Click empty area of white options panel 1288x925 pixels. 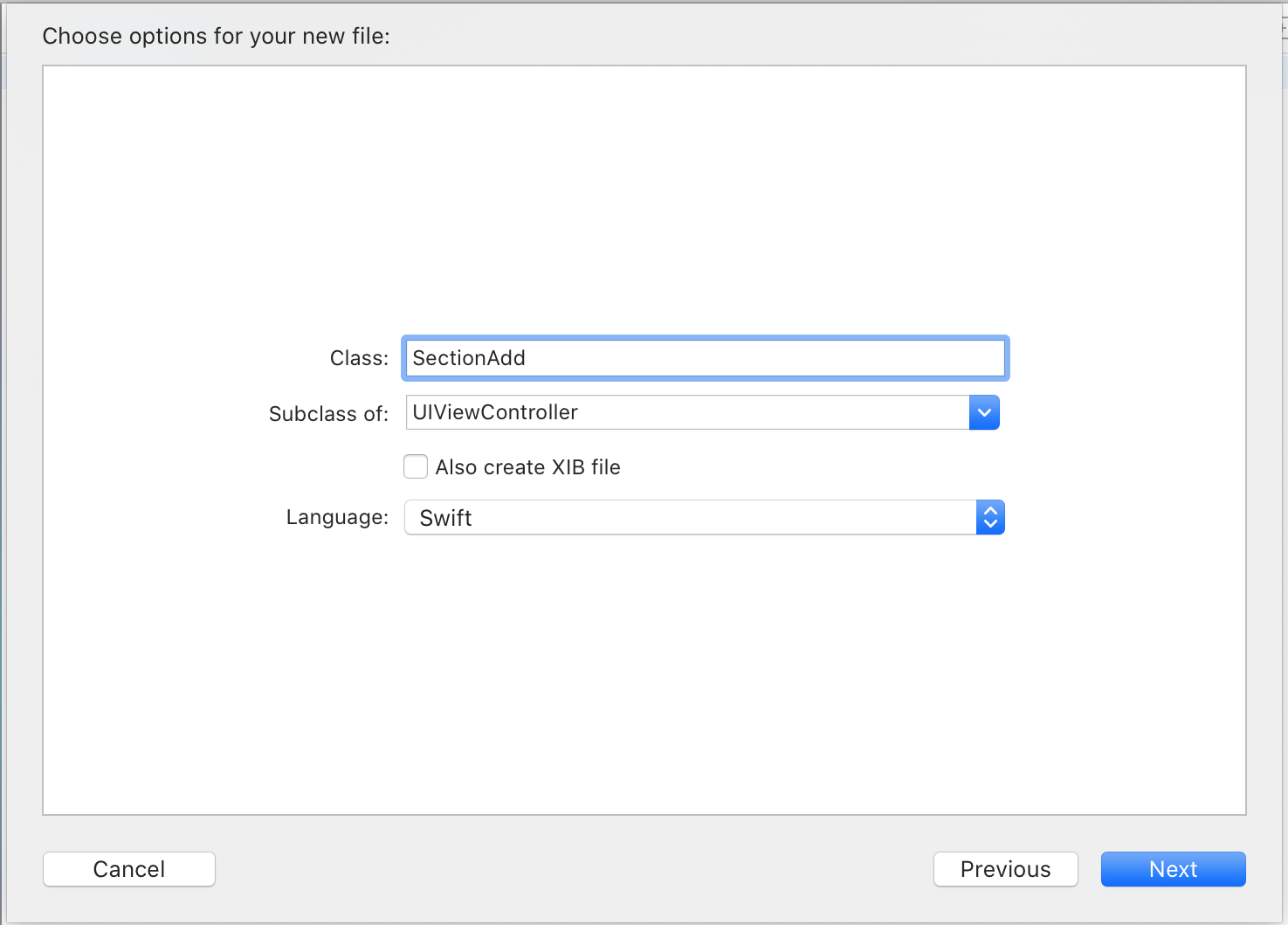(644, 192)
